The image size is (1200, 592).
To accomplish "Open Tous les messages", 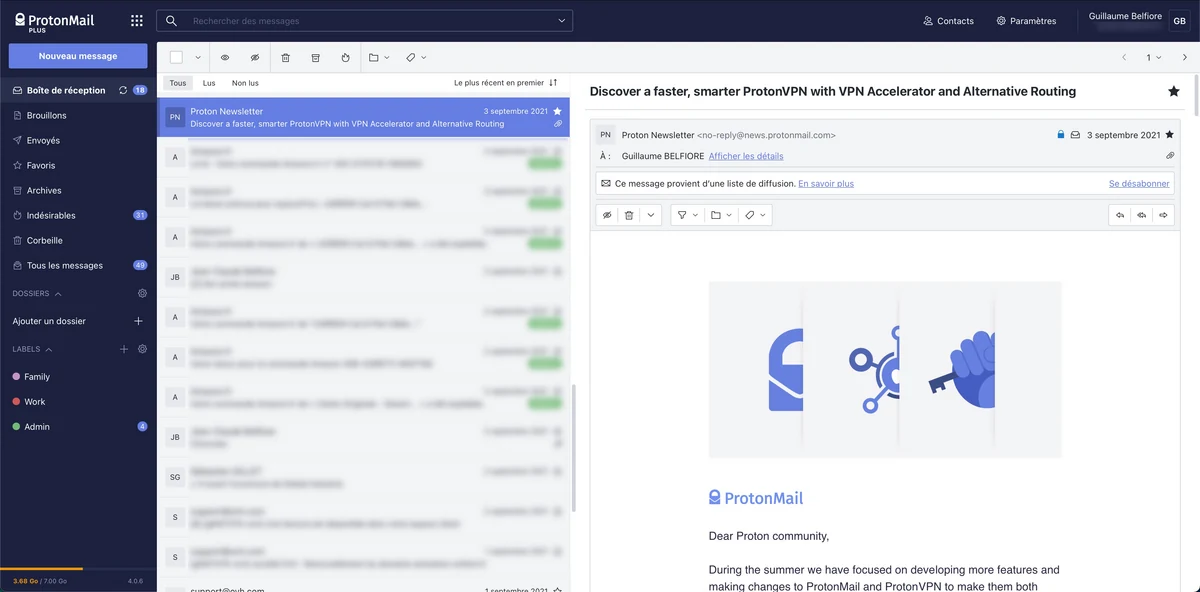I will (x=78, y=265).
